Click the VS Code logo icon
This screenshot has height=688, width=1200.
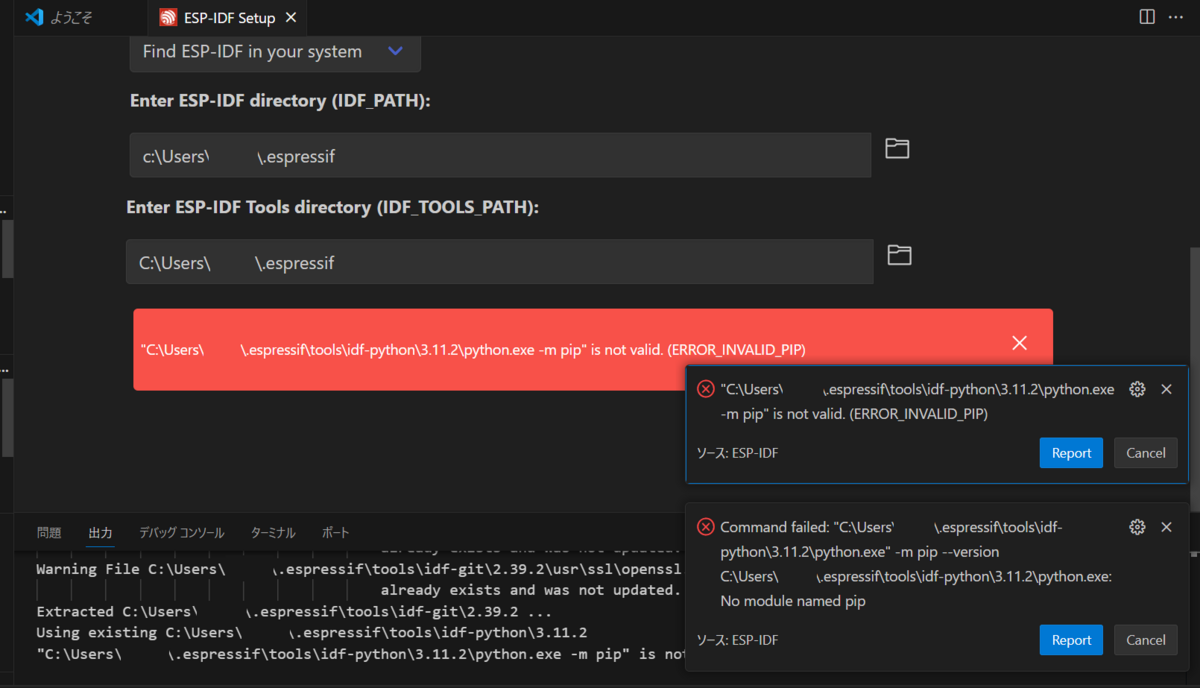[x=33, y=17]
